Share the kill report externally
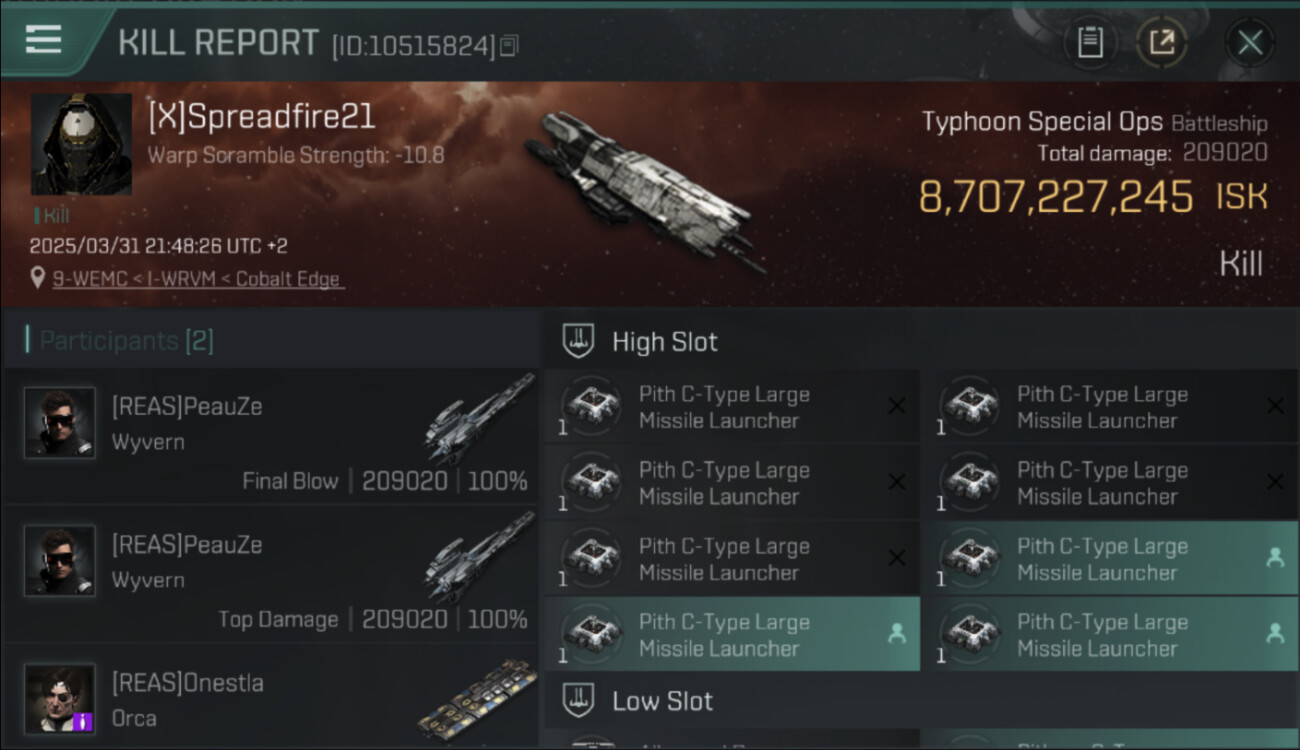The width and height of the screenshot is (1300, 750). tap(1161, 42)
